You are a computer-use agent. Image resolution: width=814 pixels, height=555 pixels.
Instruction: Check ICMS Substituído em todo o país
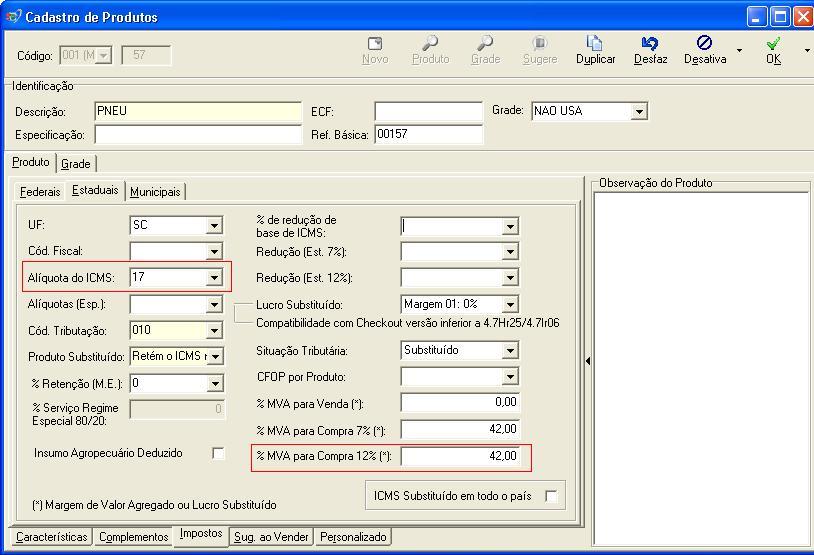click(551, 496)
